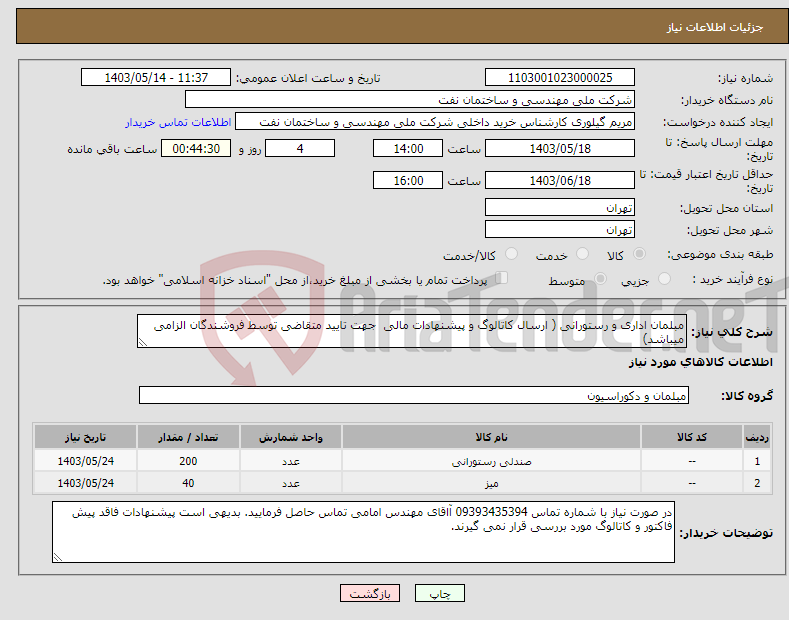Click the صندلی رستورانی item cell
Image resolution: width=789 pixels, height=620 pixels.
[x=491, y=460]
